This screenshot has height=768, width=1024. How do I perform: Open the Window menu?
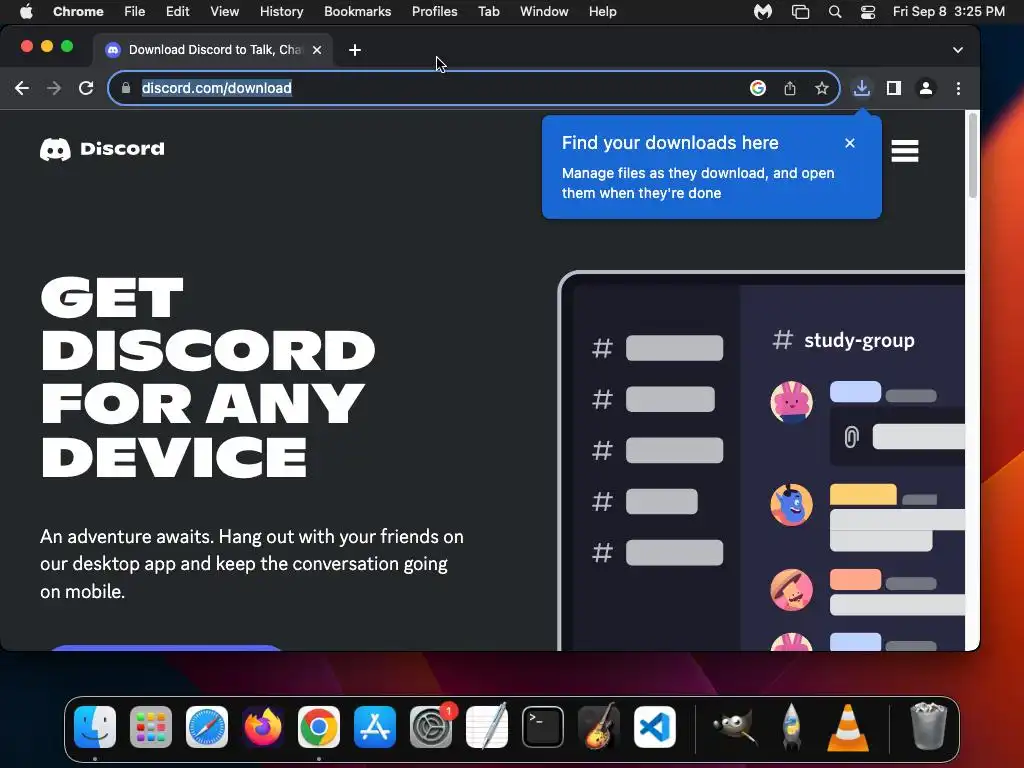(x=544, y=11)
